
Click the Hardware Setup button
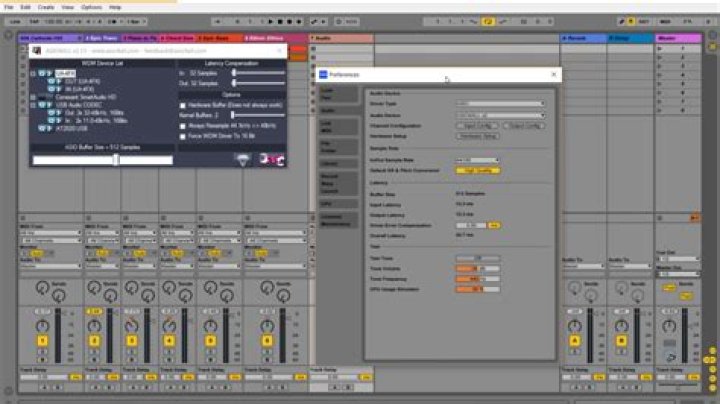click(x=478, y=136)
